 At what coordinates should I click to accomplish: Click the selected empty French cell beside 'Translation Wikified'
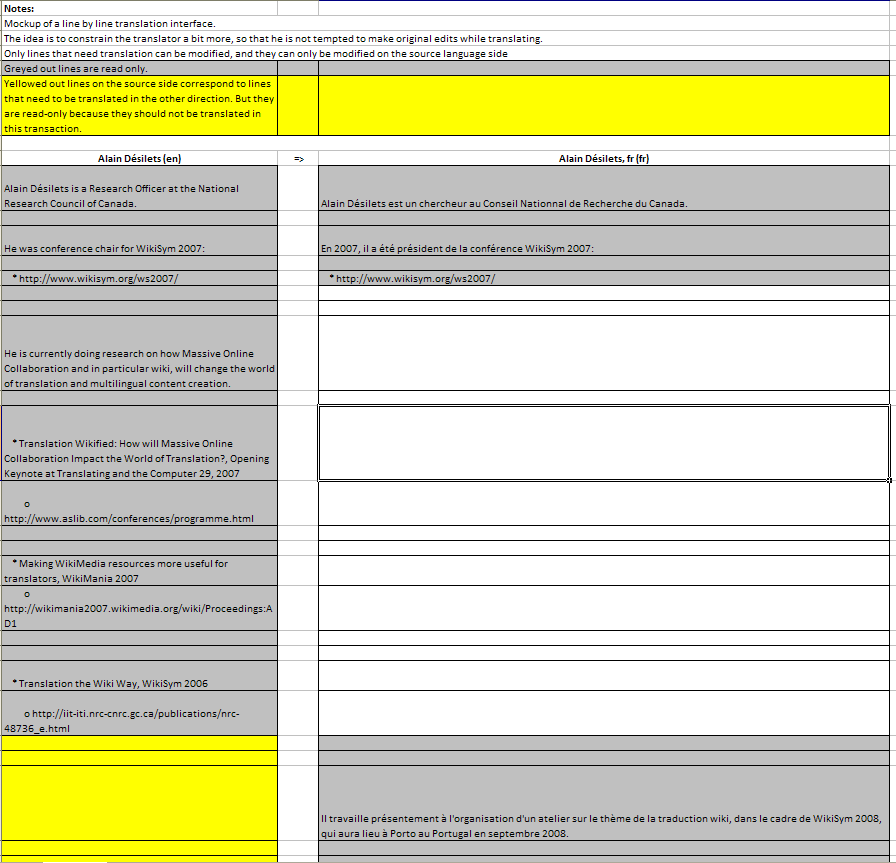pos(604,443)
